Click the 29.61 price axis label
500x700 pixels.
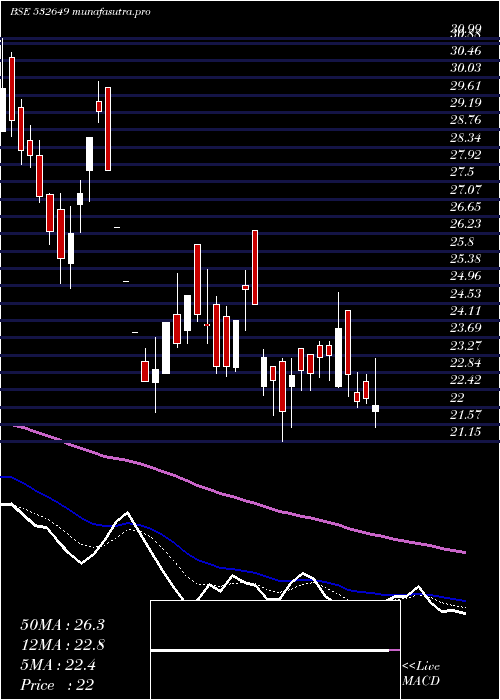click(x=466, y=86)
